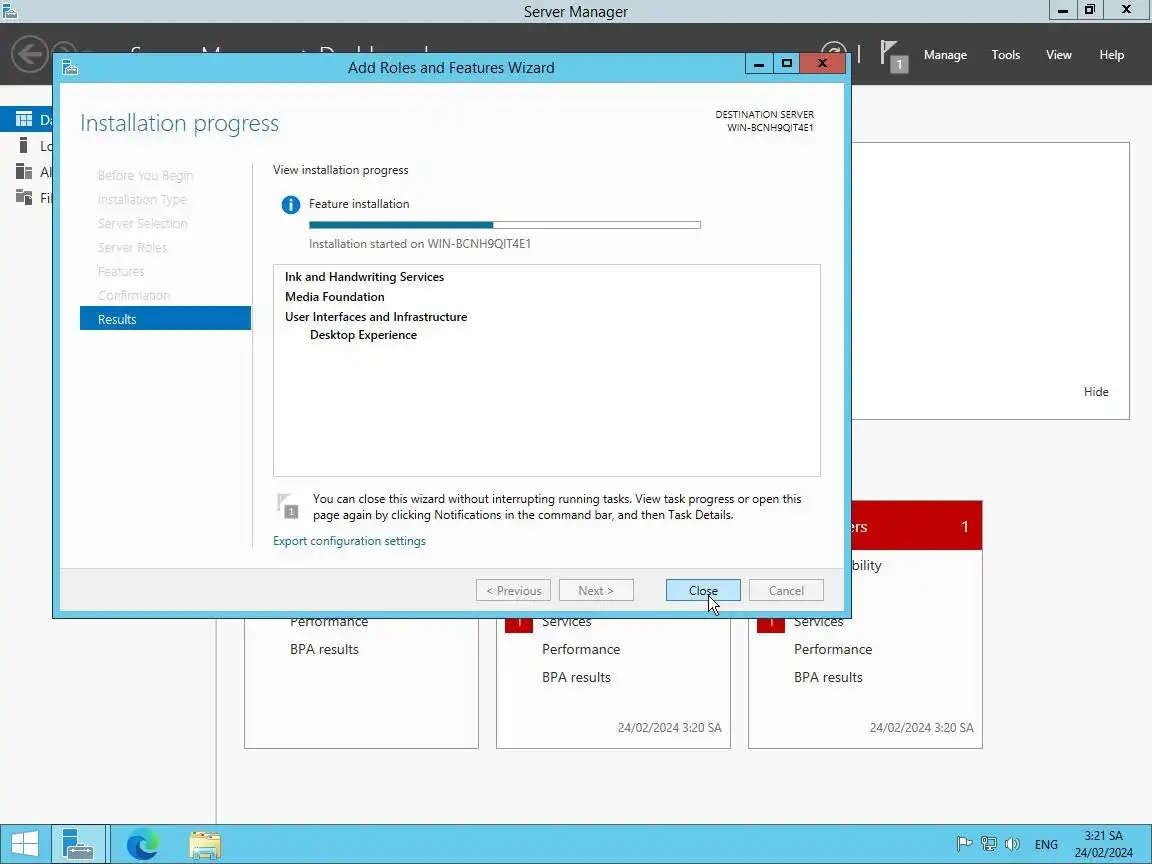The image size is (1152, 864).
Task: Click the red tile header showing count 1
Action: click(917, 526)
